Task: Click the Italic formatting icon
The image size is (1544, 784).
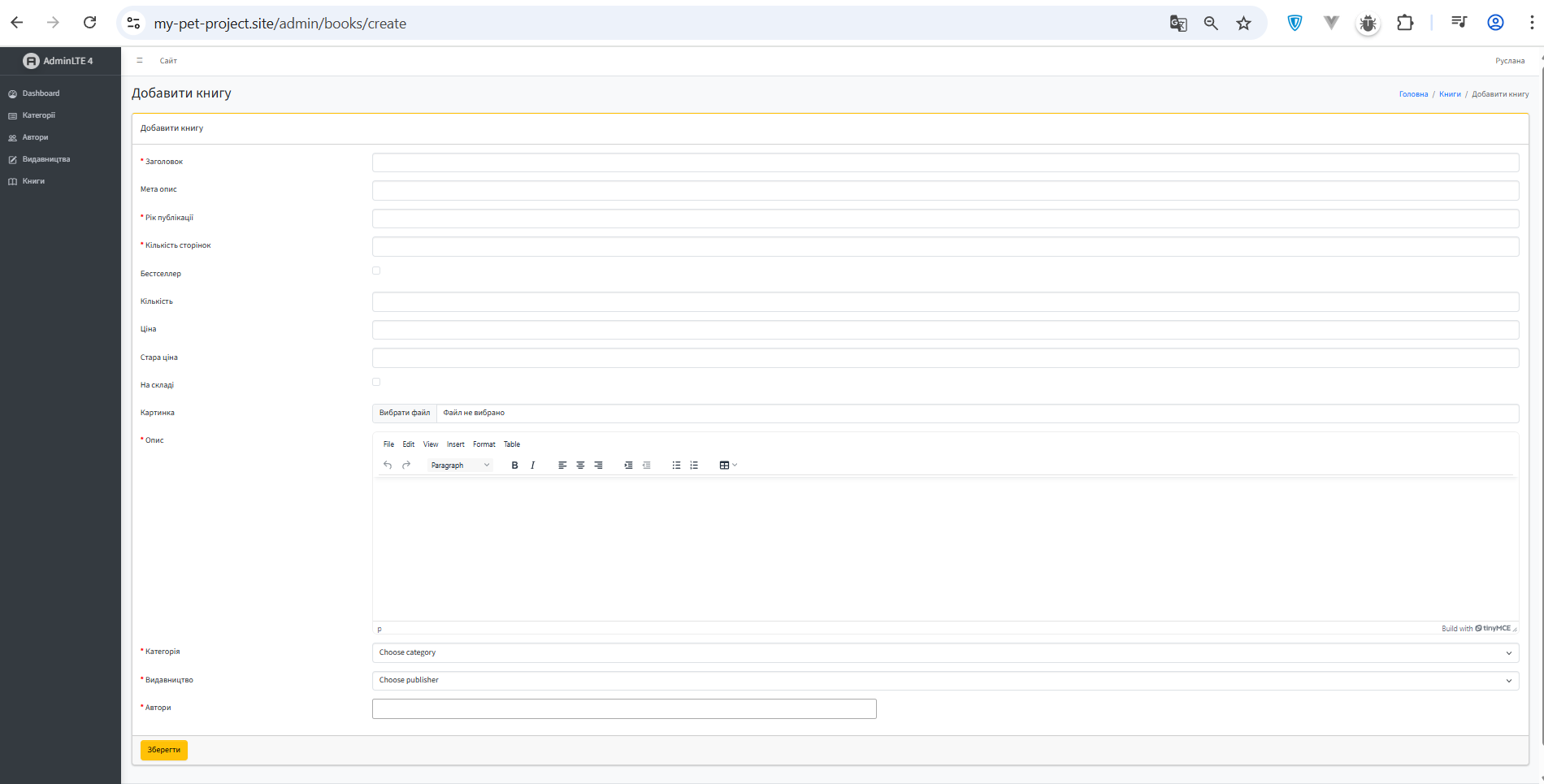Action: click(532, 466)
